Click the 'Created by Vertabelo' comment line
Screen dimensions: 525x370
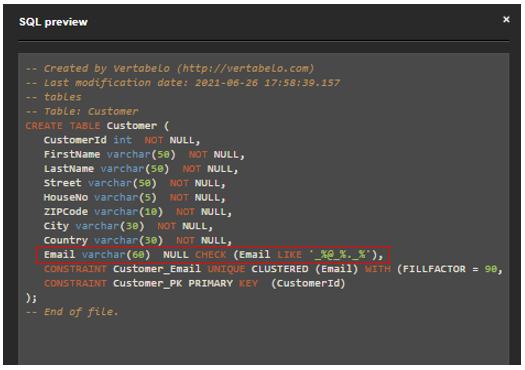tap(170, 68)
